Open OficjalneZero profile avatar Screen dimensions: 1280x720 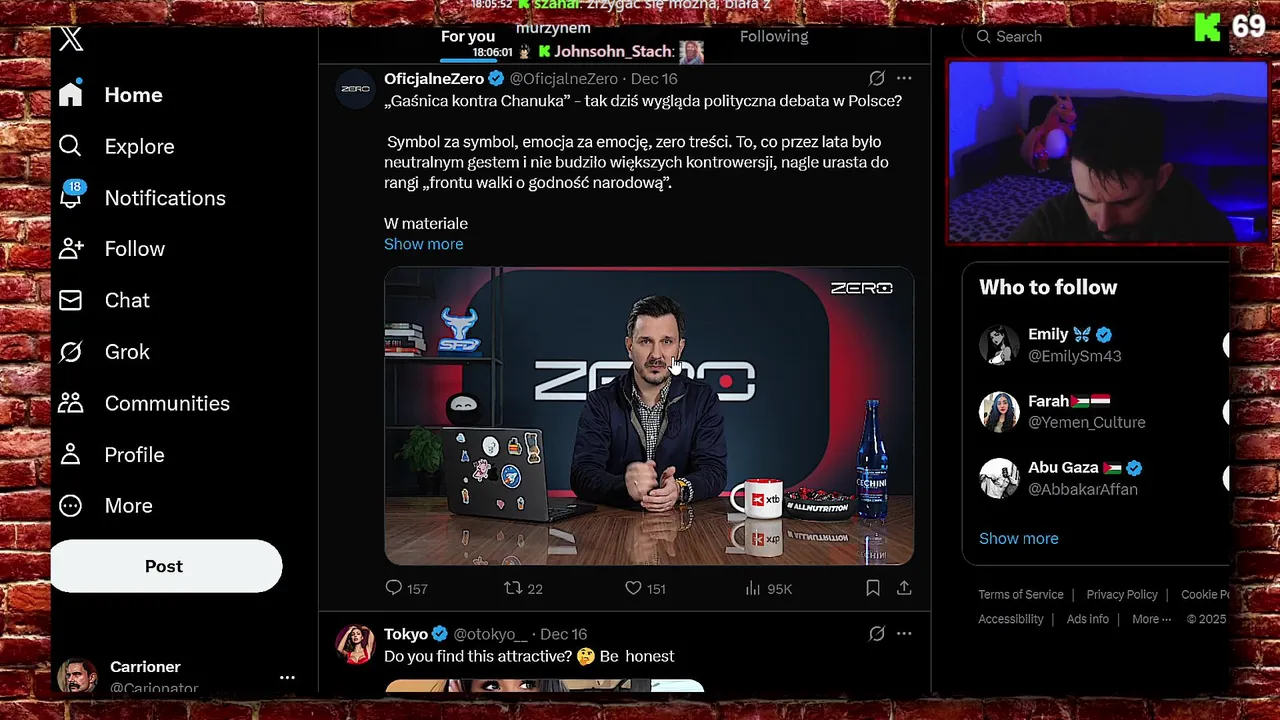[355, 89]
